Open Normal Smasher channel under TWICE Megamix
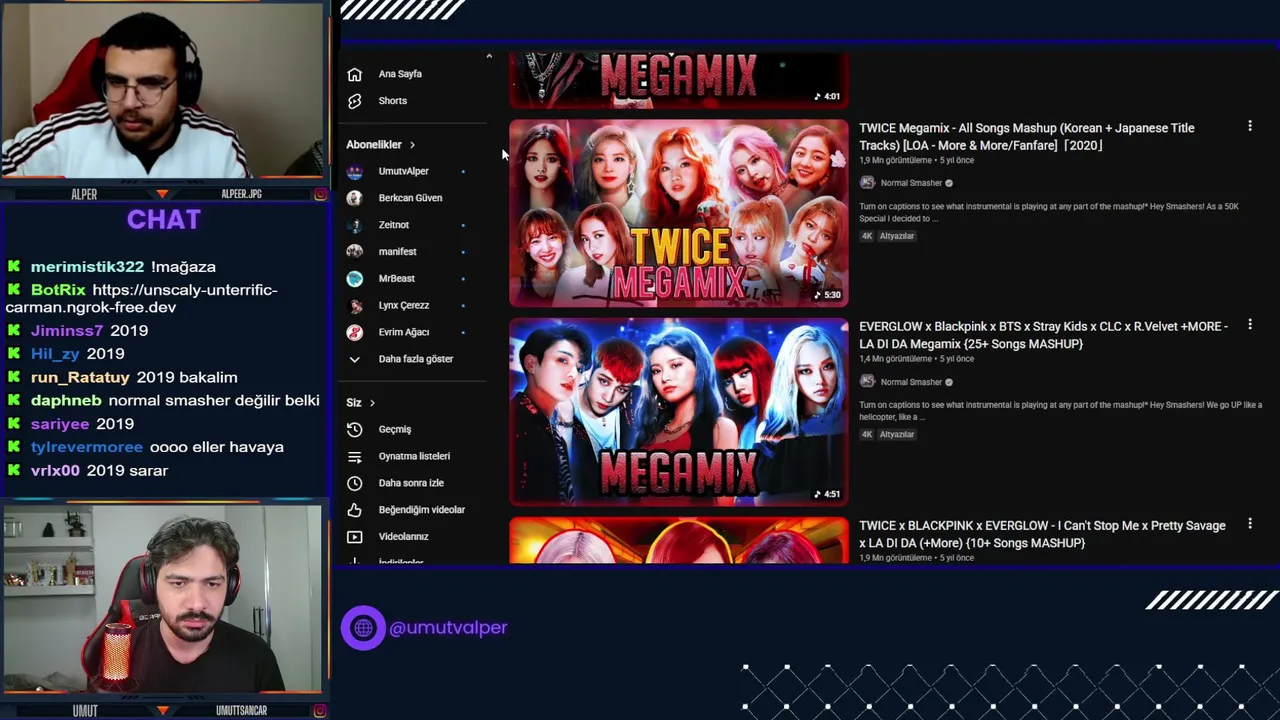Screen dimensions: 1280x720 pos(911,183)
